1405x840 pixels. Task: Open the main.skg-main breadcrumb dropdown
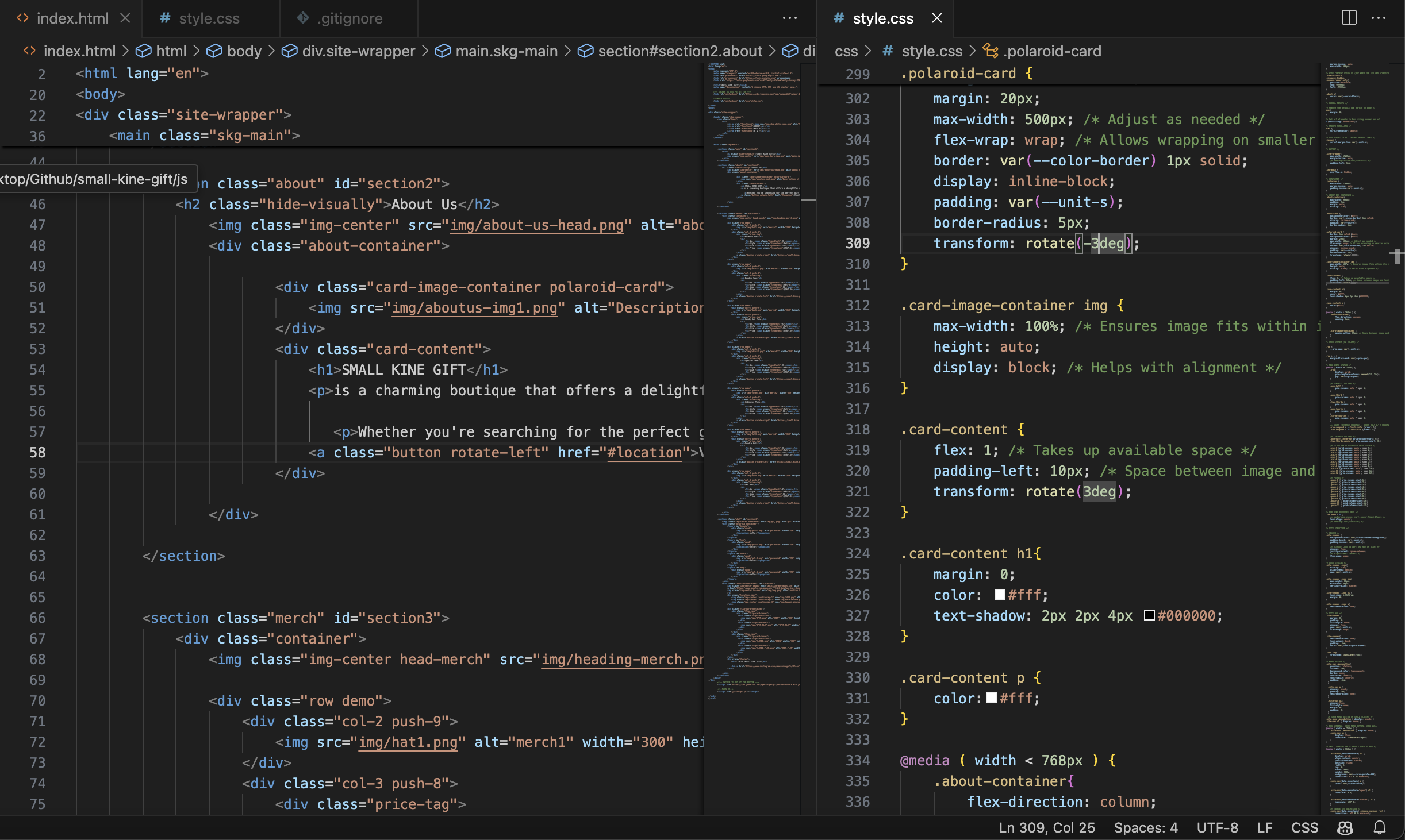(506, 51)
